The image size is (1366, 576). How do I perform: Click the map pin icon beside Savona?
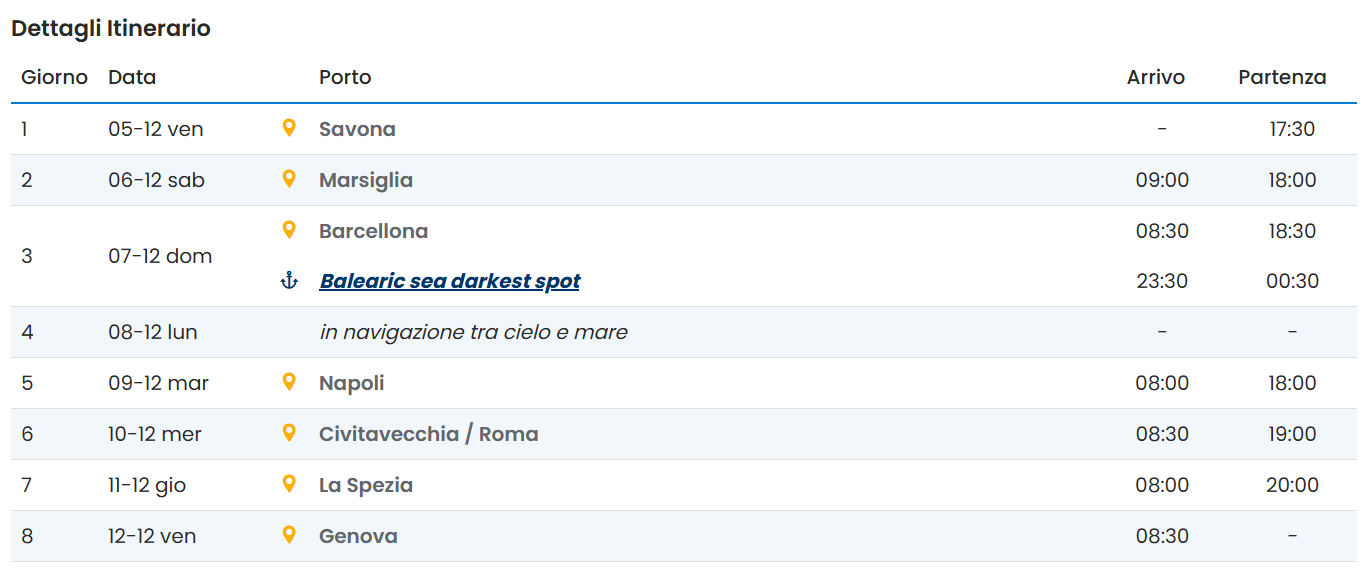289,128
